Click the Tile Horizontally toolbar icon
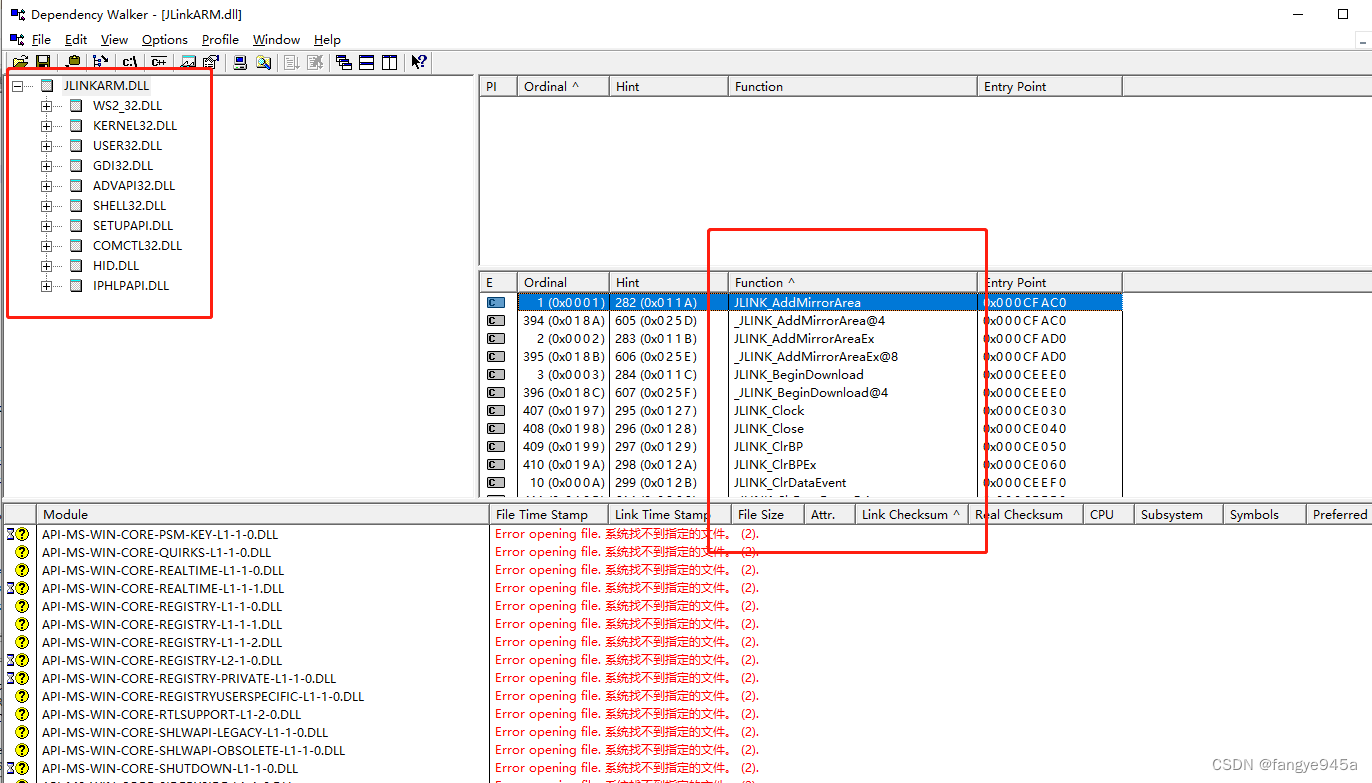 [x=367, y=62]
